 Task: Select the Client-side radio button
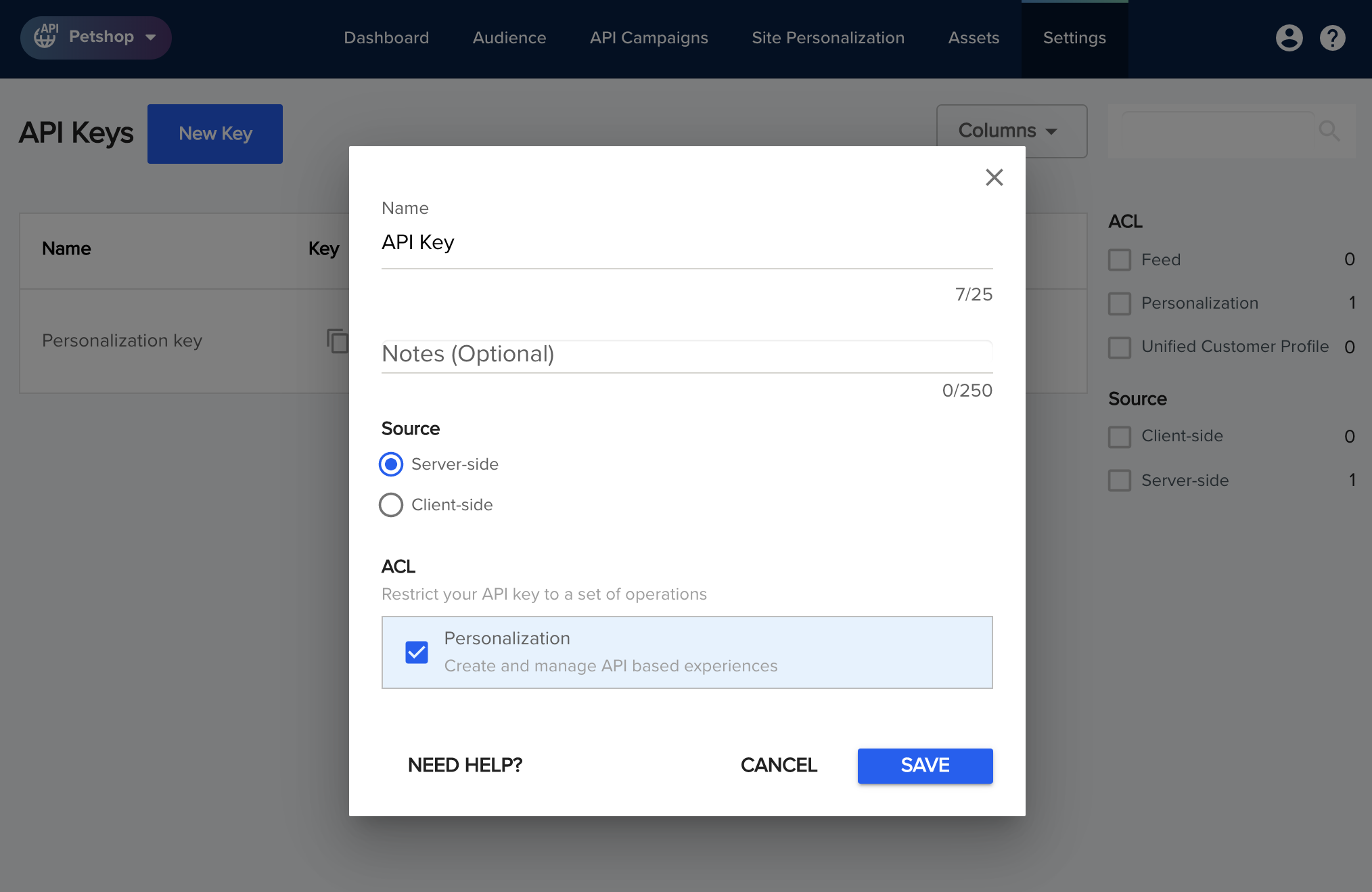point(391,505)
